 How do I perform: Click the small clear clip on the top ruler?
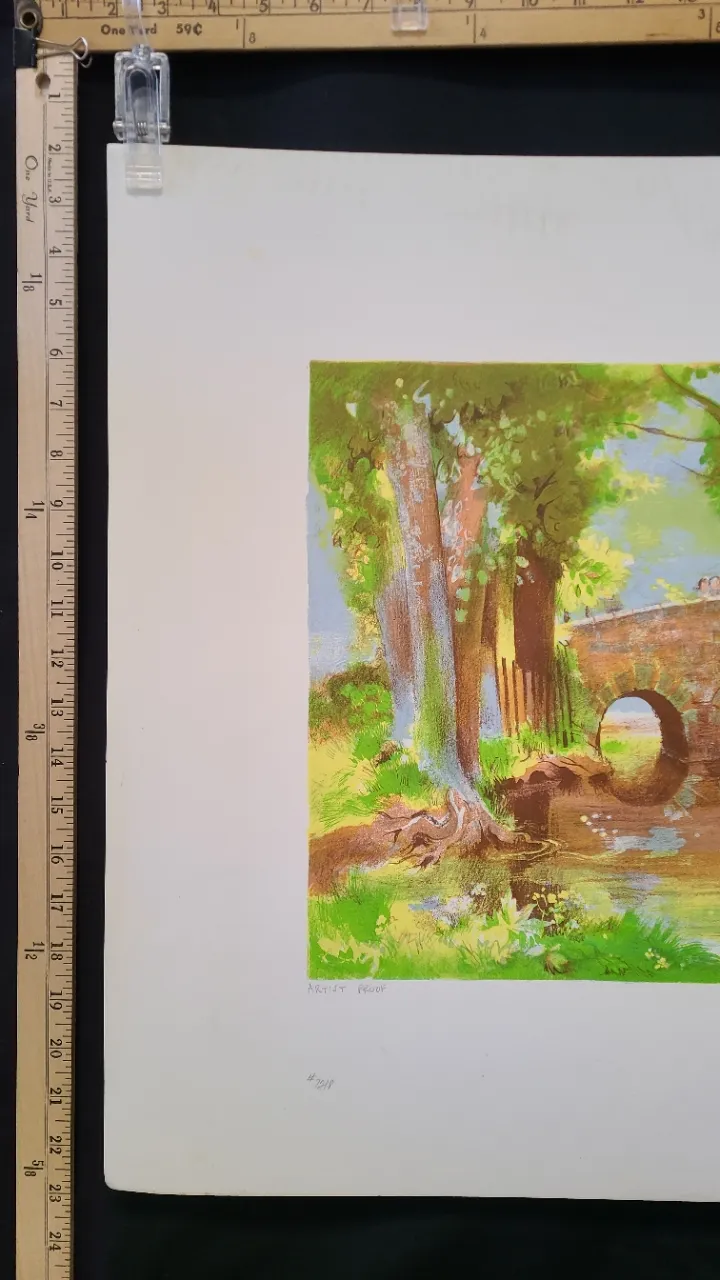click(409, 15)
